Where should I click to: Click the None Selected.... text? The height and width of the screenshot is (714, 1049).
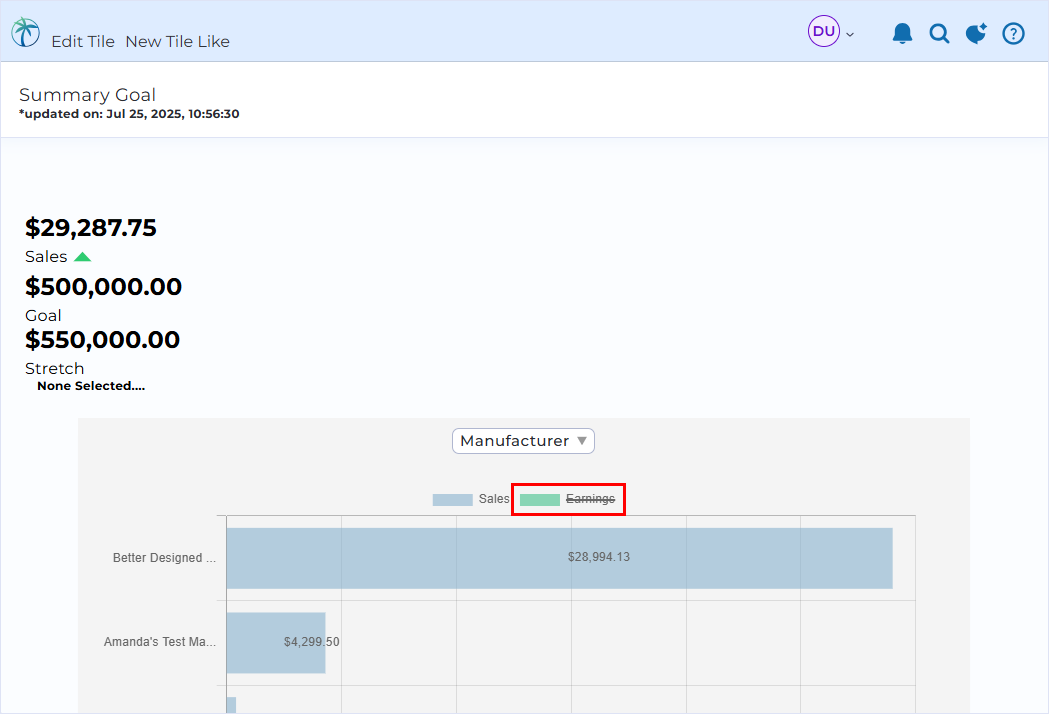[91, 386]
